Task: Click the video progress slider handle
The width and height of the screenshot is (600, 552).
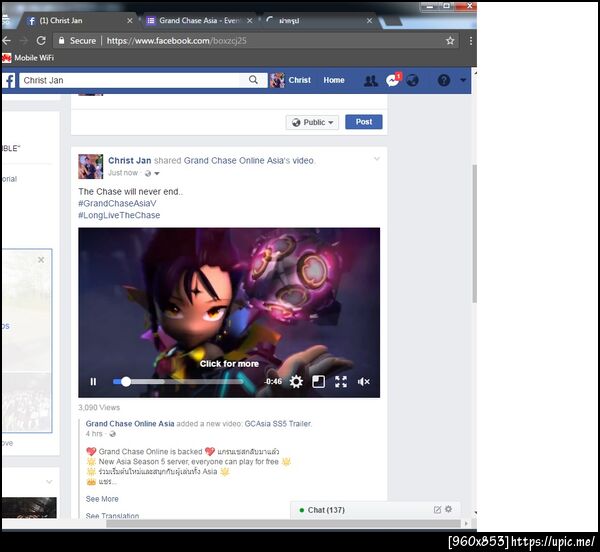Action: [126, 381]
